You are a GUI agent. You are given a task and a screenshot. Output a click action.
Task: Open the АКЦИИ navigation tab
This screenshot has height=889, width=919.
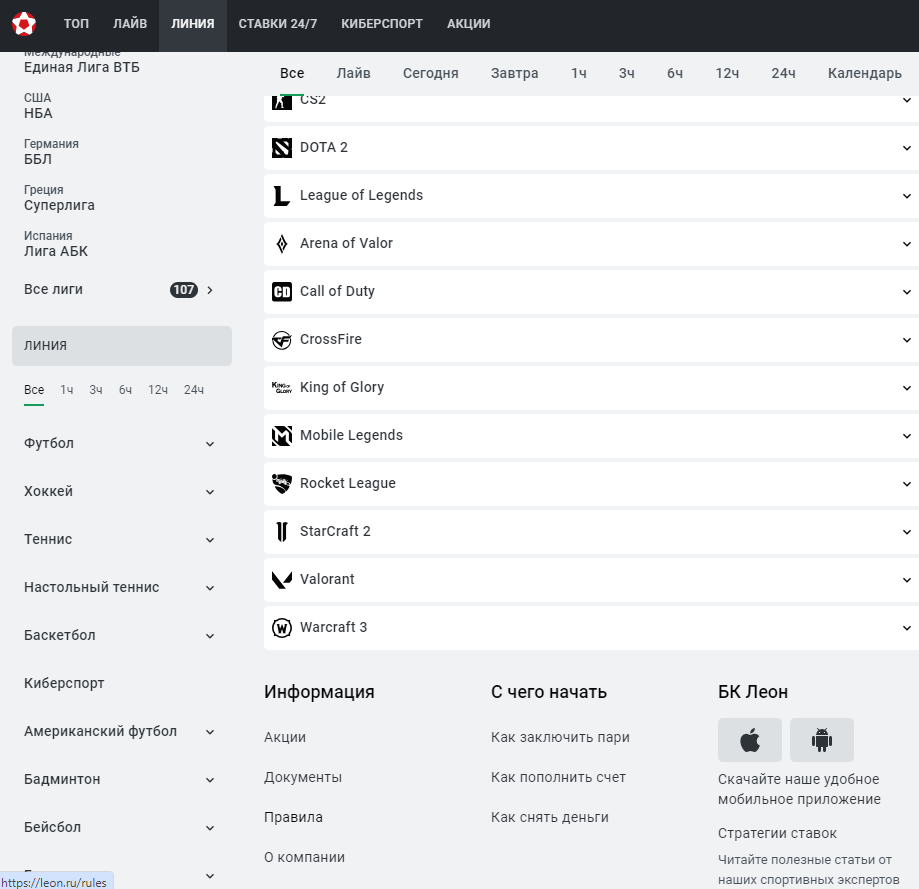pos(469,24)
